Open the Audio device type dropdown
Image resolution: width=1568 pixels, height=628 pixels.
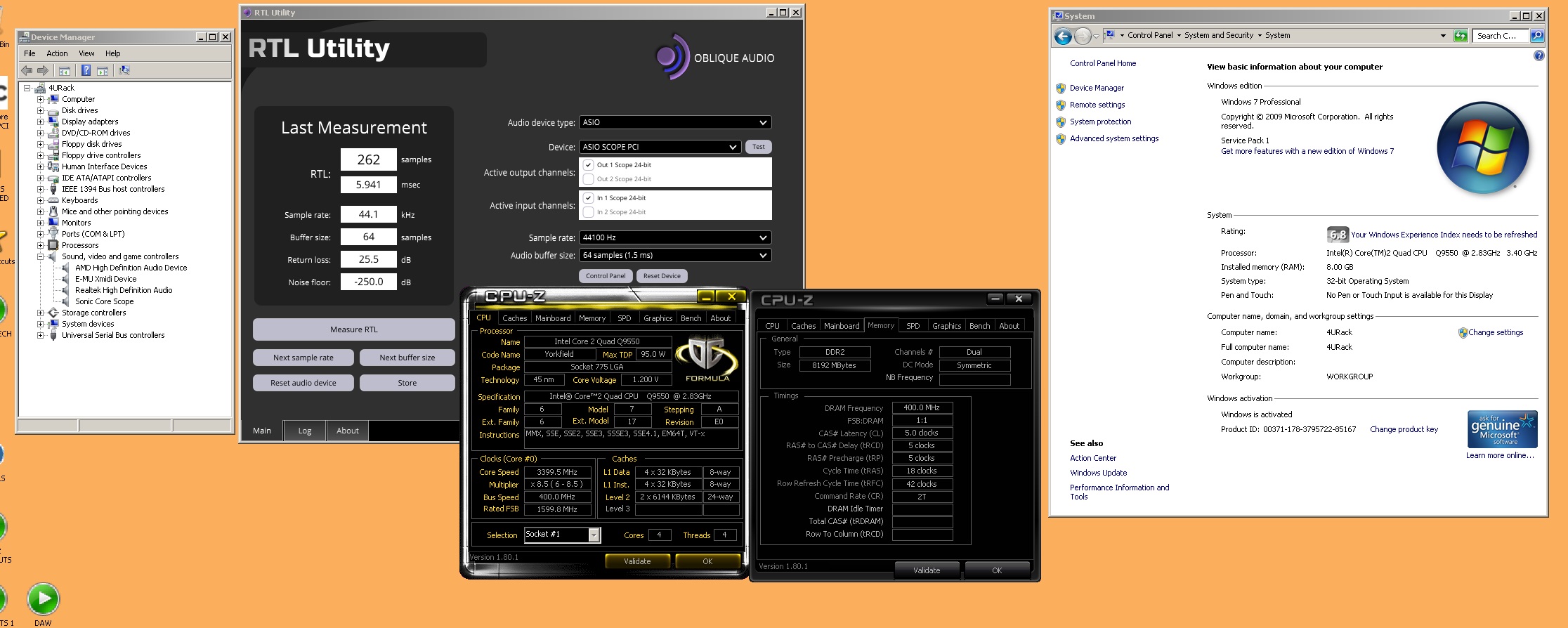675,122
